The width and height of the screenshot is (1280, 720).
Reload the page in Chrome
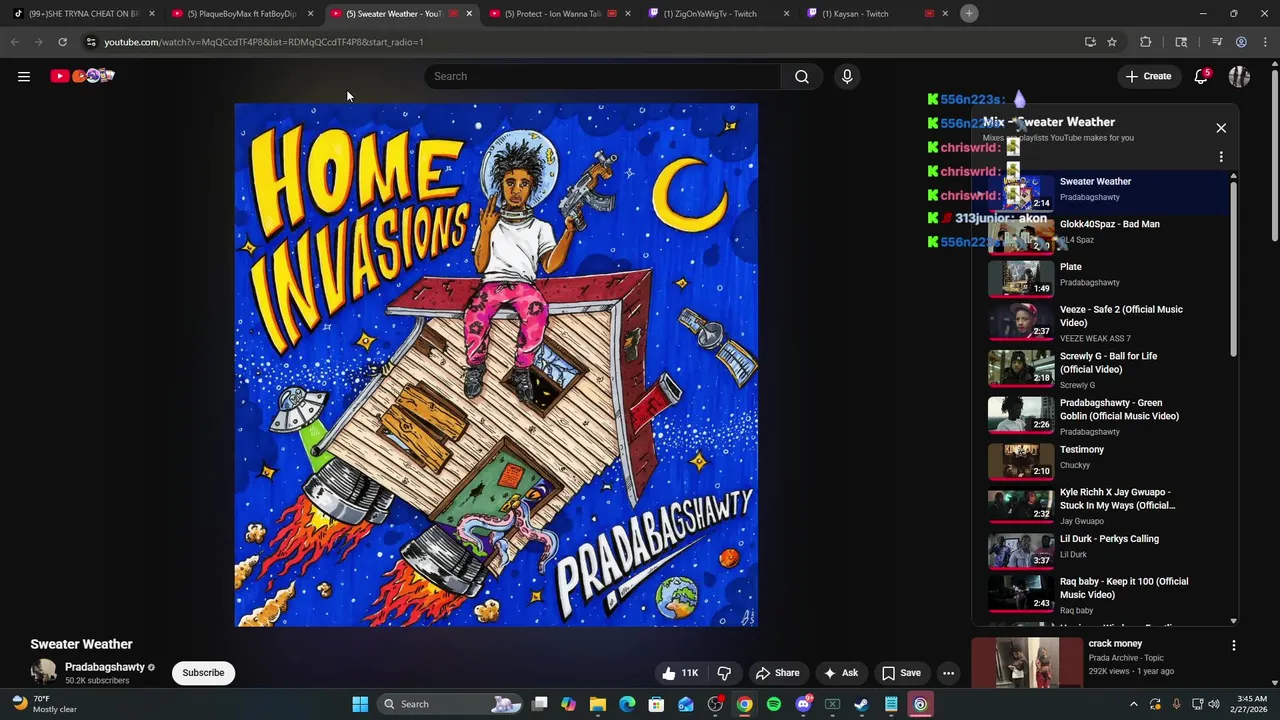click(62, 42)
